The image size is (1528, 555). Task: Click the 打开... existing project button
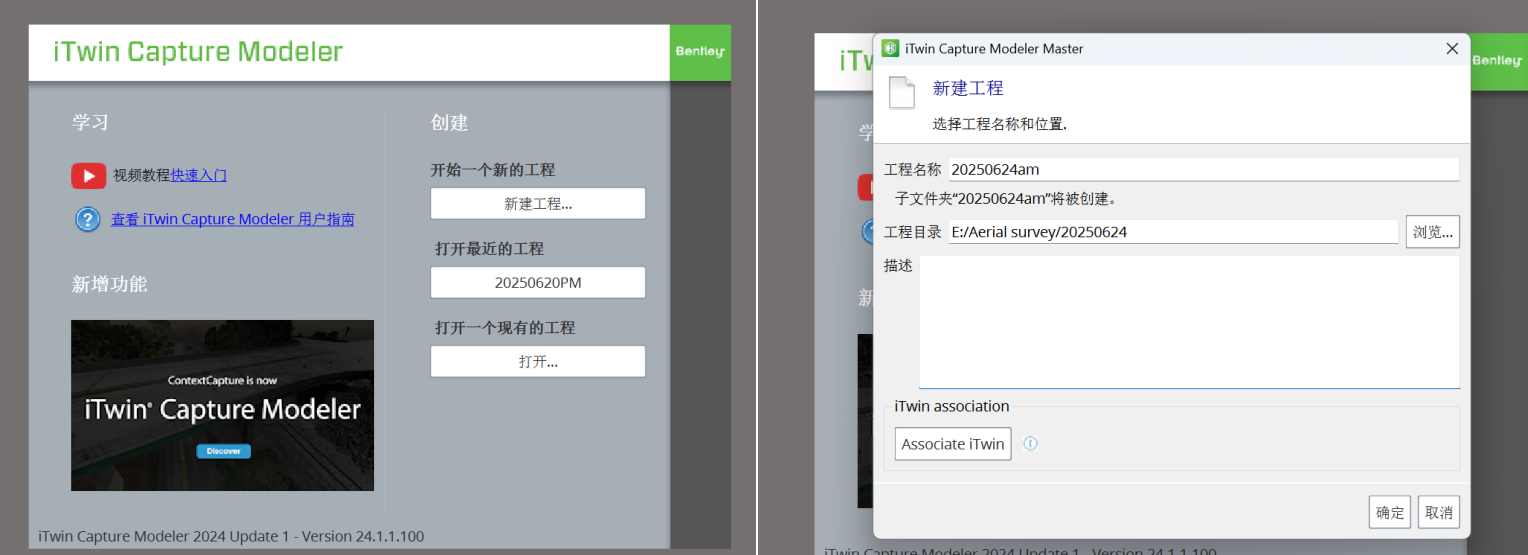click(x=538, y=361)
